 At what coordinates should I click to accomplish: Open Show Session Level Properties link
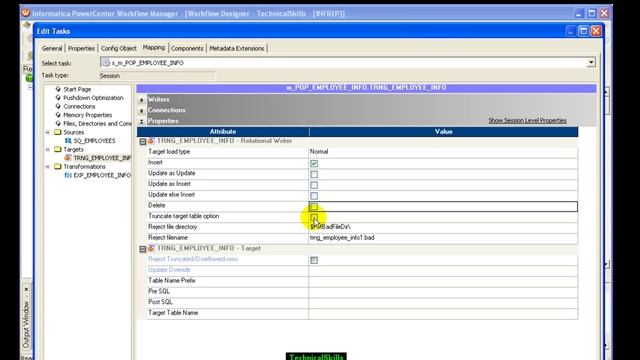[527, 120]
